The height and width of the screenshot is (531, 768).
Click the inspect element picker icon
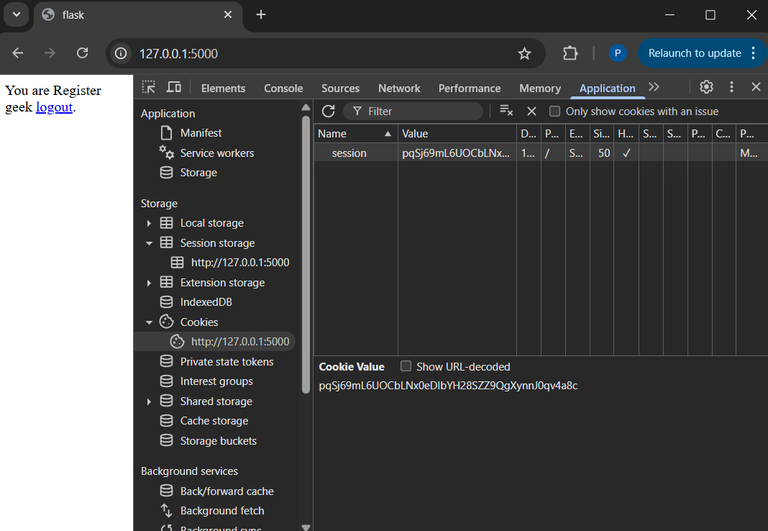click(149, 88)
